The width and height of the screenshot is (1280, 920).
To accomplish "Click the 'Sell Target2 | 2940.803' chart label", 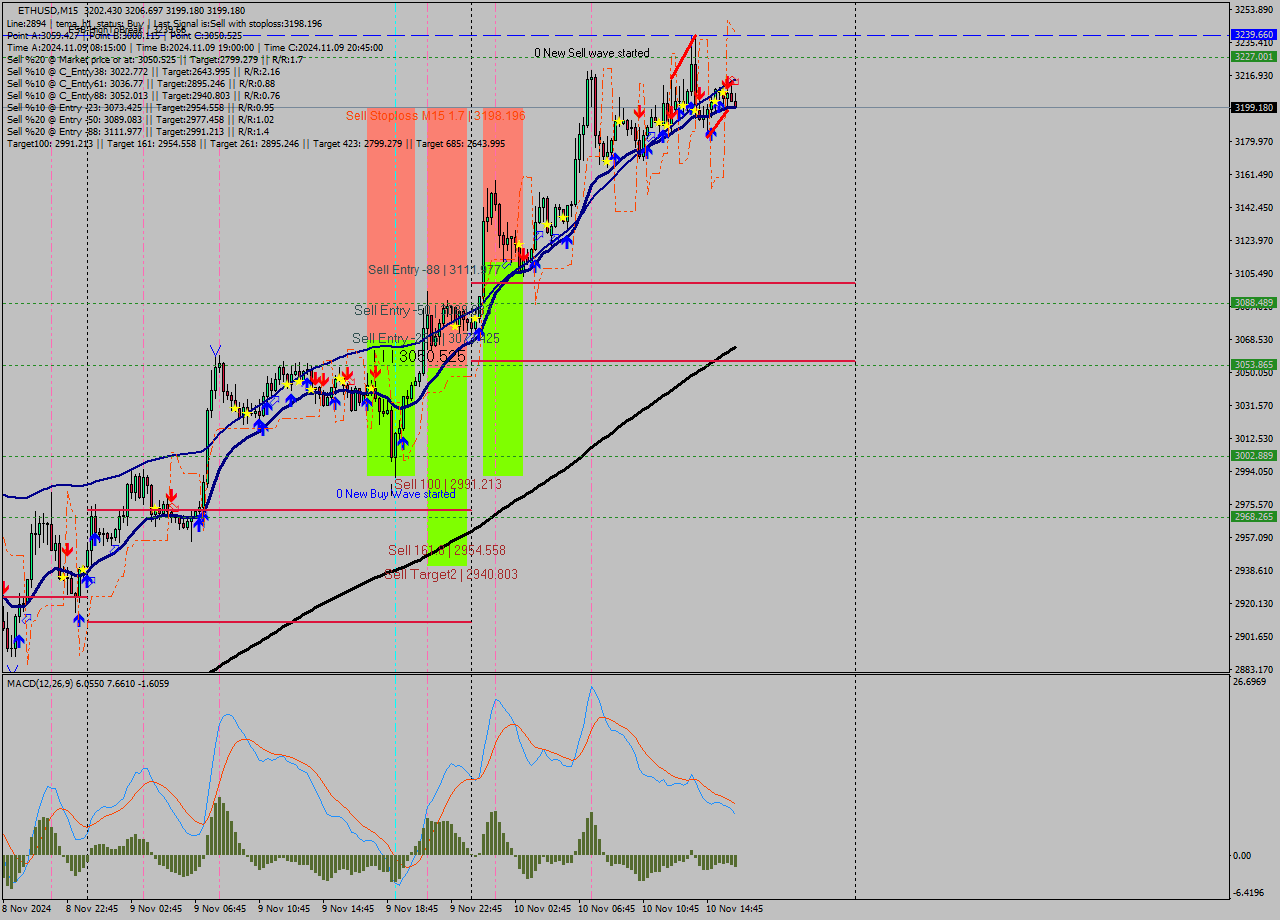I will click(451, 574).
